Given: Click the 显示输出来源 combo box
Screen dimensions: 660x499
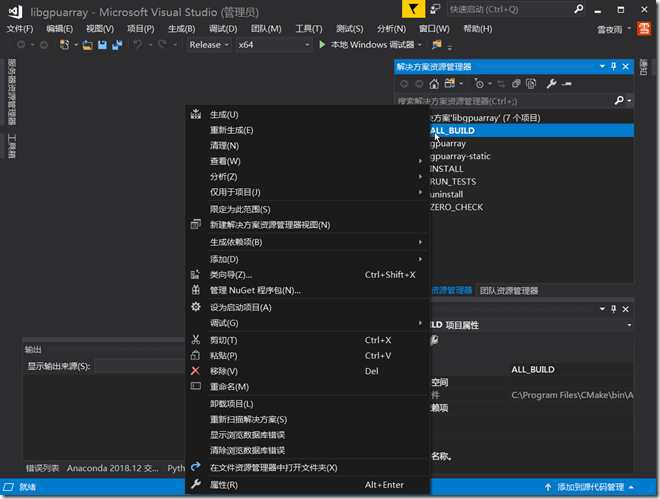Looking at the screenshot, I should tap(140, 366).
